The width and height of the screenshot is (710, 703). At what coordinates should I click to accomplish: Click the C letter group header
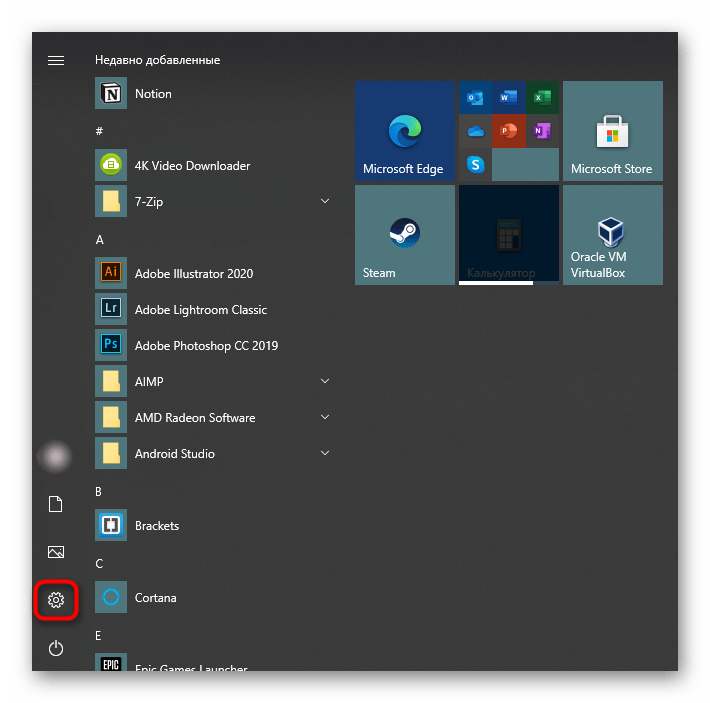[99, 564]
